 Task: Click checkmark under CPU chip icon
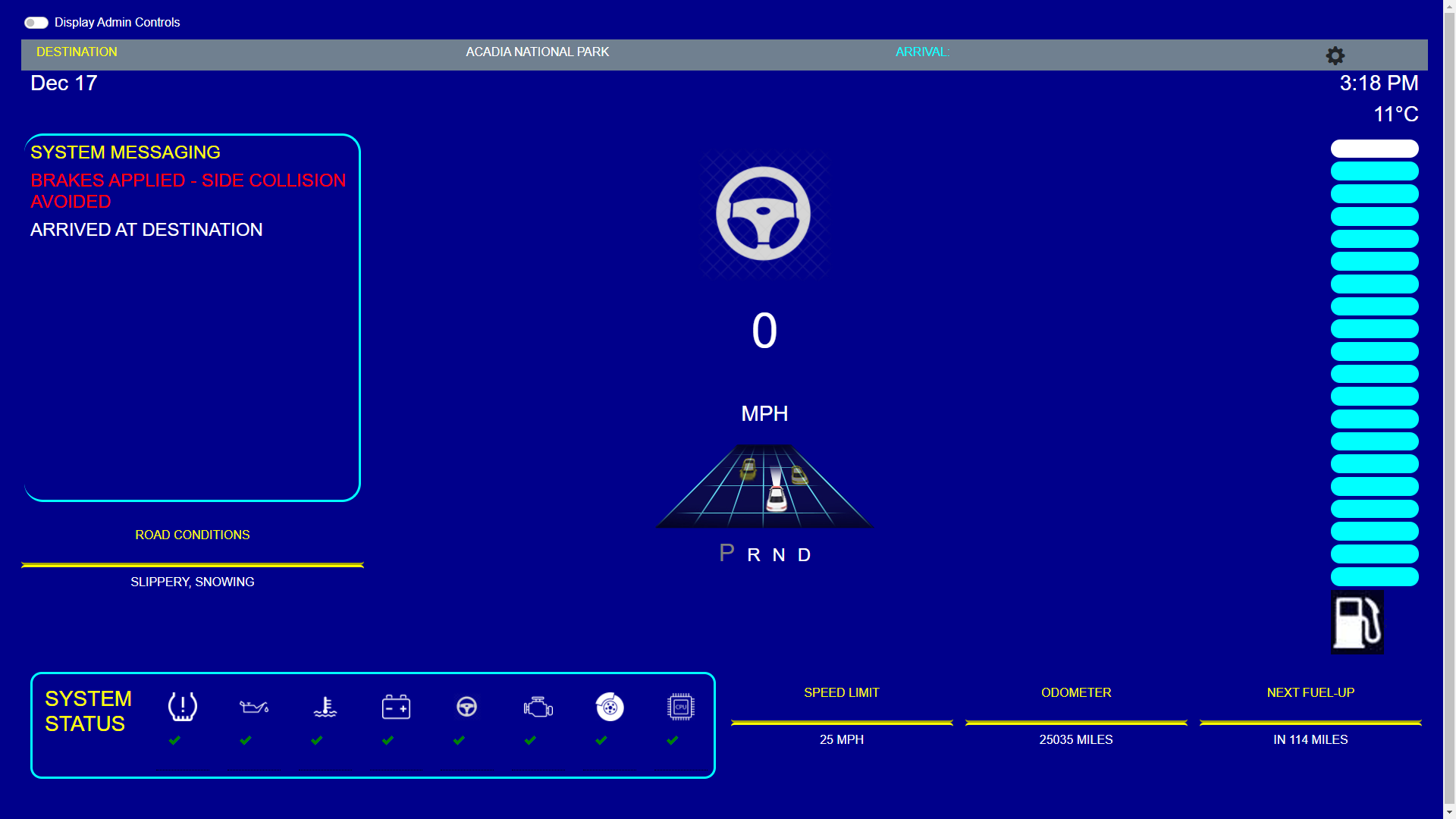[673, 740]
